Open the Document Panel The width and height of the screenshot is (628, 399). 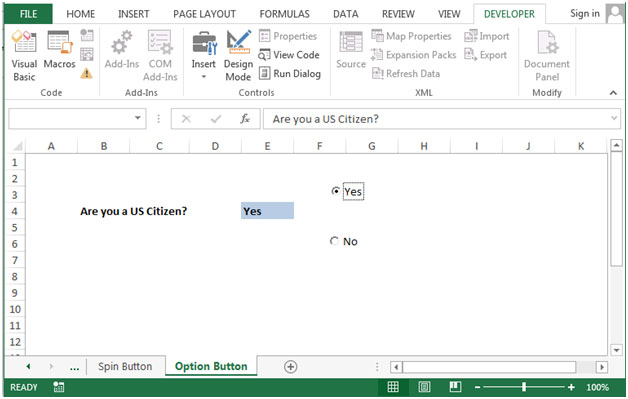coord(547,56)
